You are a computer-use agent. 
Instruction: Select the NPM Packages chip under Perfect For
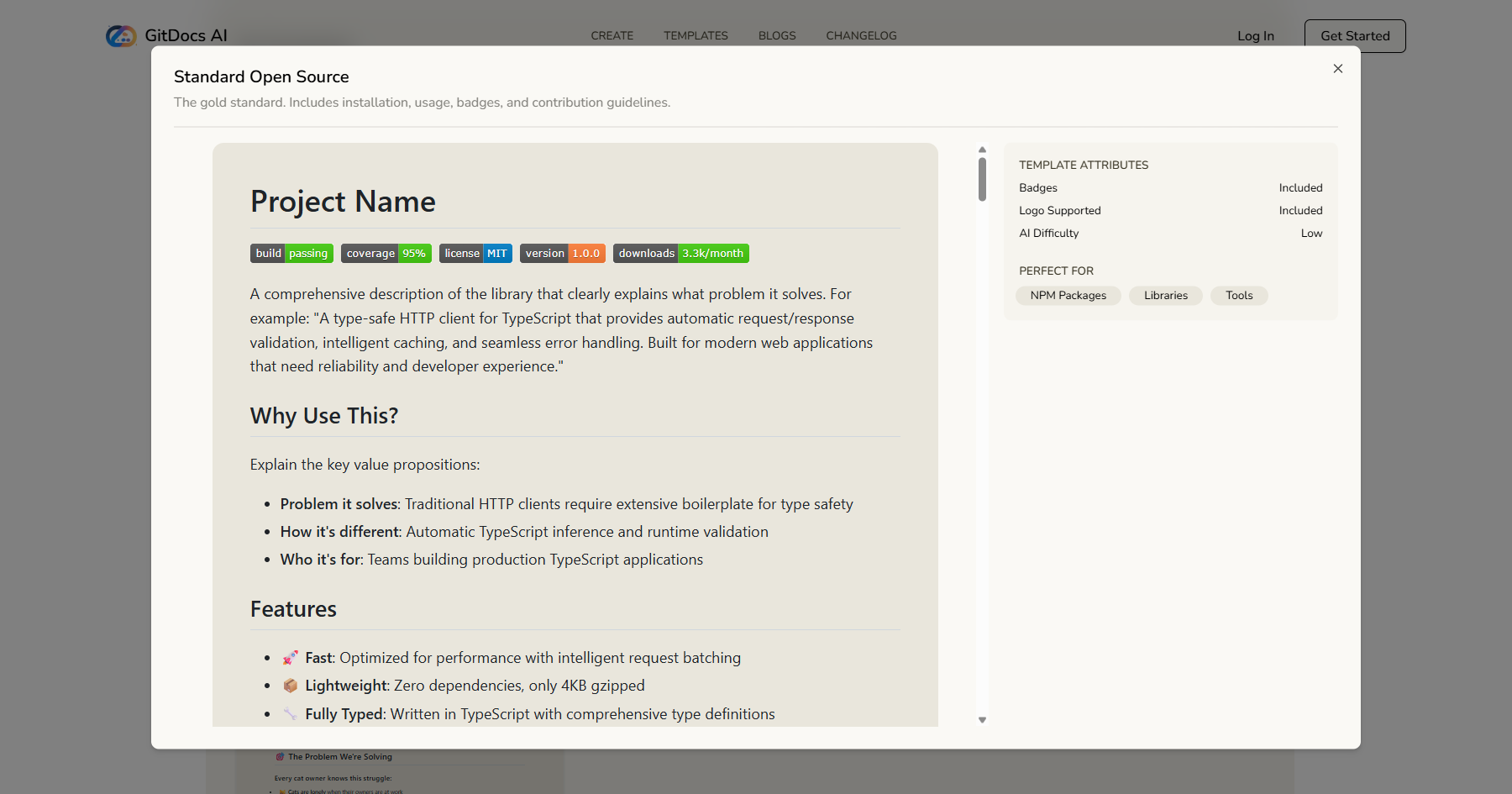pos(1068,295)
